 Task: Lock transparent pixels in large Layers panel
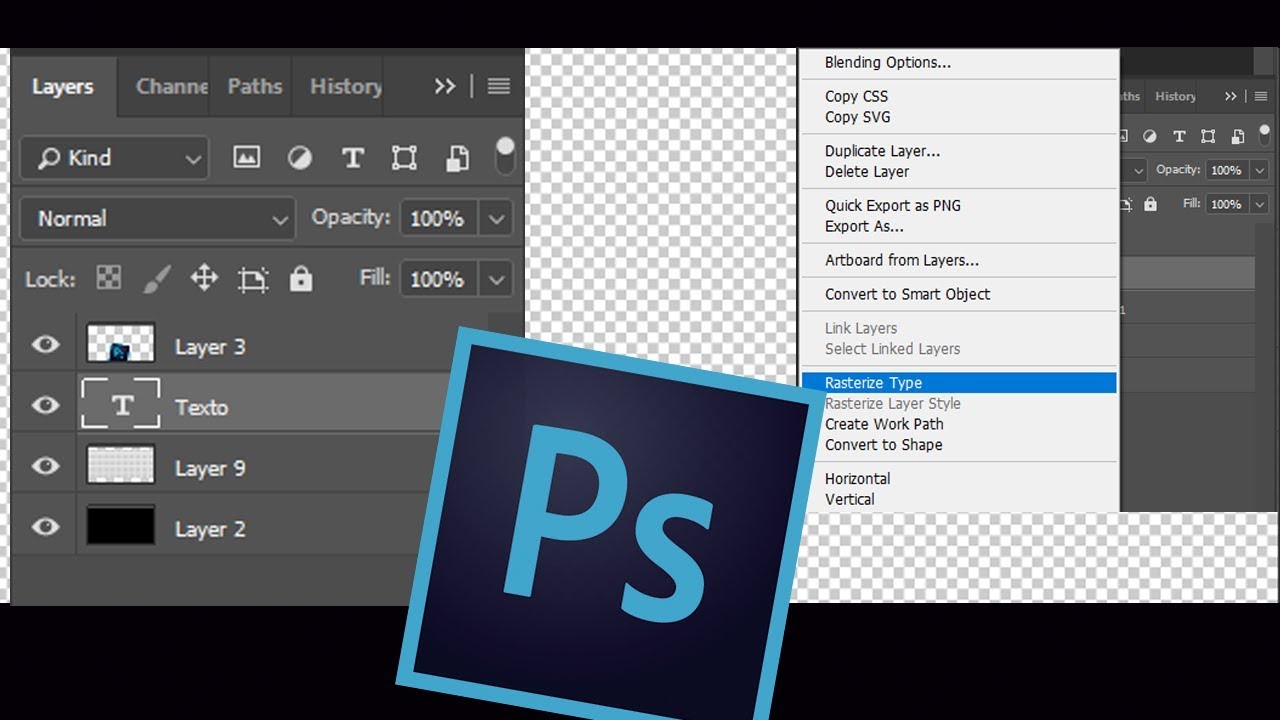(108, 278)
